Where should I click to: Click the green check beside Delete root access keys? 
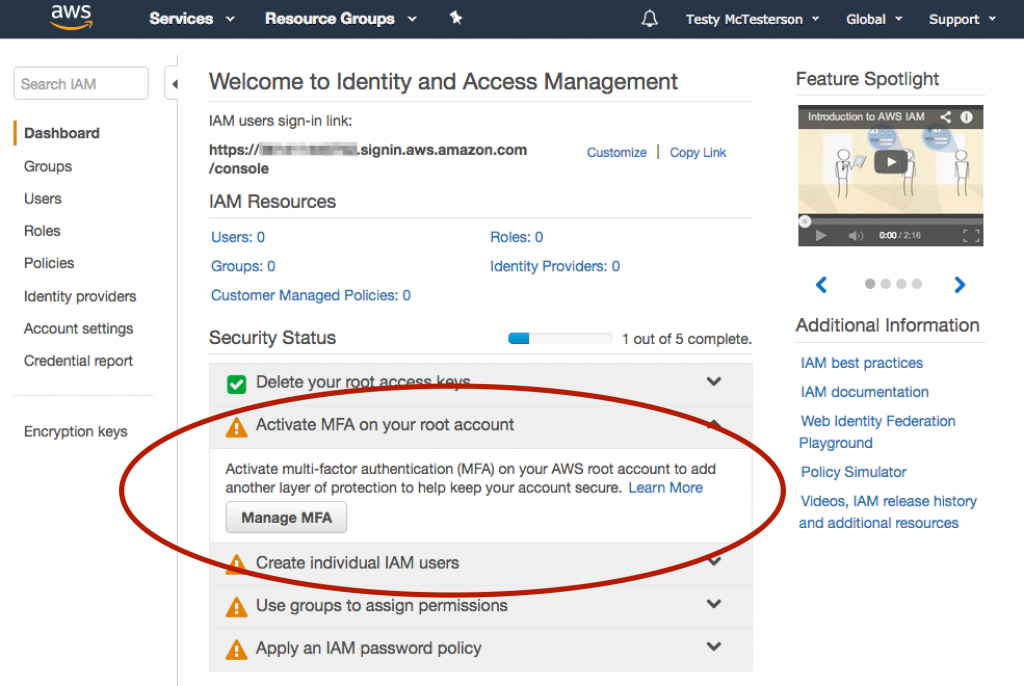coord(236,384)
